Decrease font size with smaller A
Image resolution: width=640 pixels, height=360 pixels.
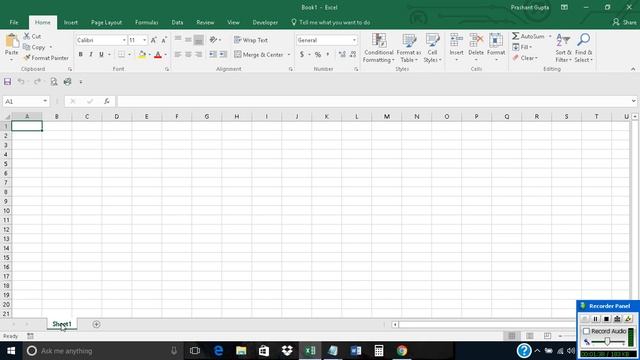point(164,40)
